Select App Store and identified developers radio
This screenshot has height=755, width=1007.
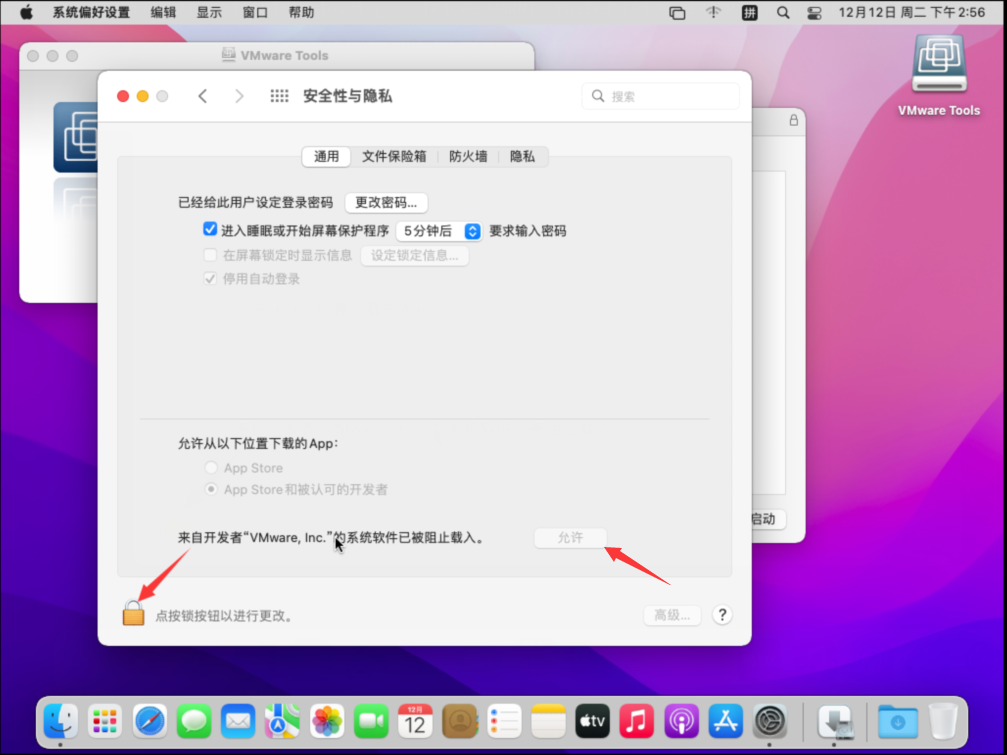211,489
